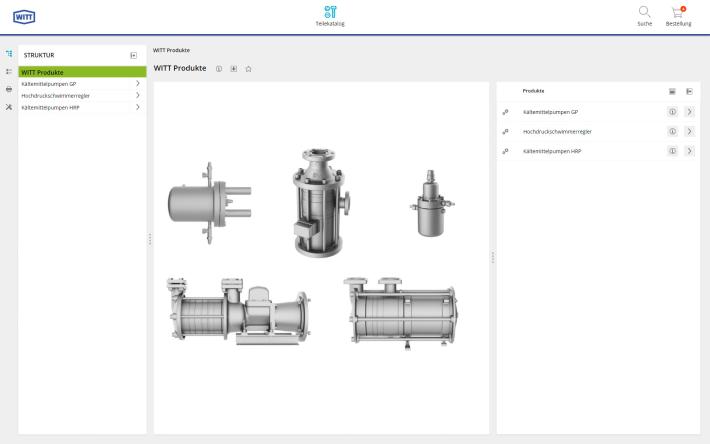Viewport: 710px width, 444px height.
Task: Expand Kältemittelpumpen HRP tree chevron
Action: [138, 107]
